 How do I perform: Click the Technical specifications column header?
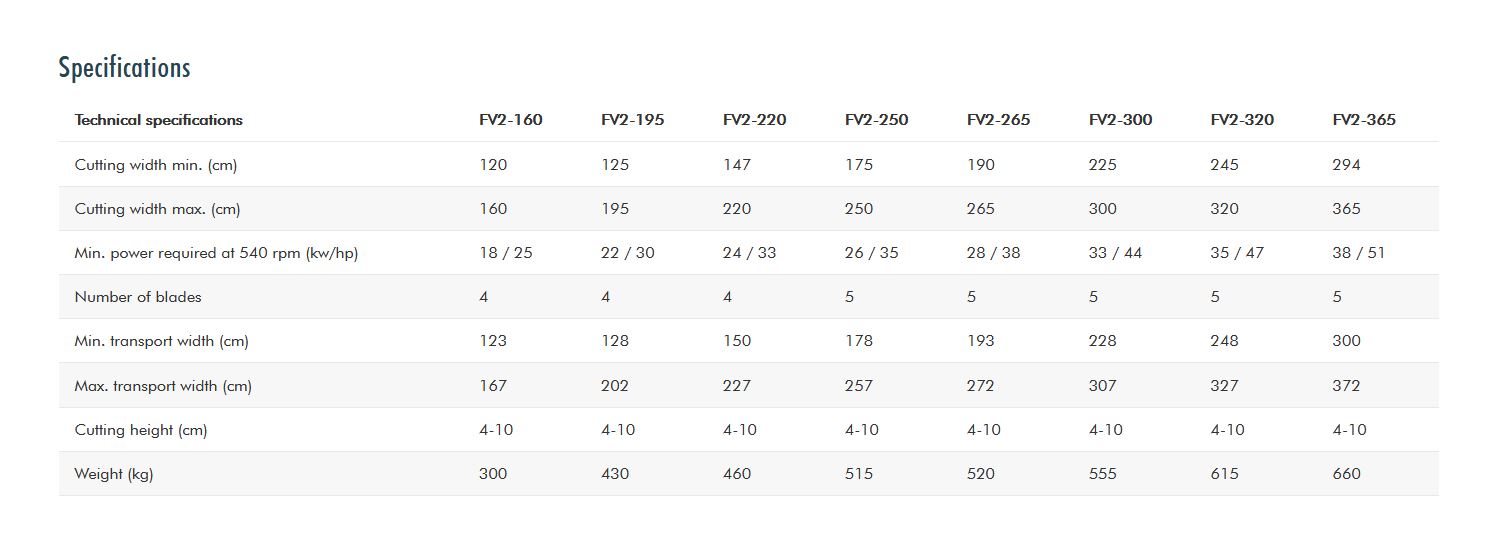click(x=158, y=120)
